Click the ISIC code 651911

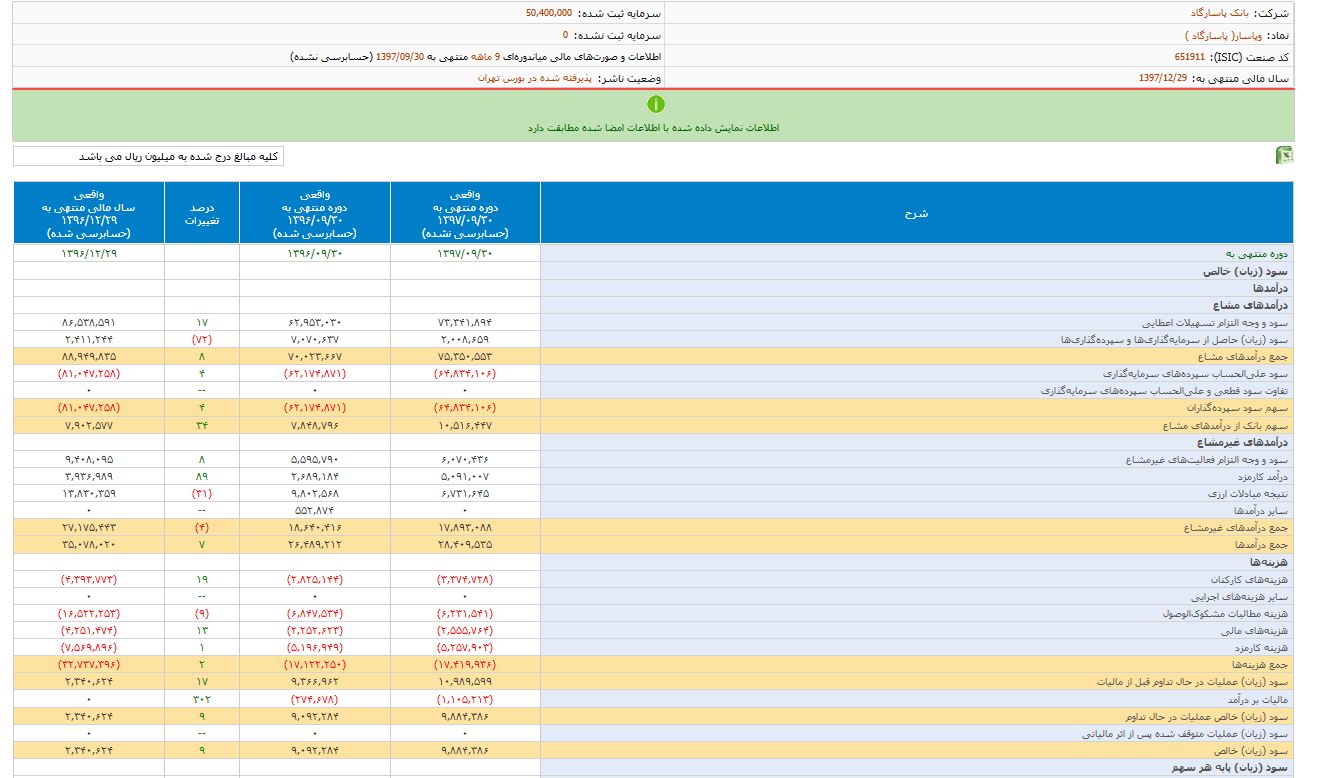point(1190,57)
